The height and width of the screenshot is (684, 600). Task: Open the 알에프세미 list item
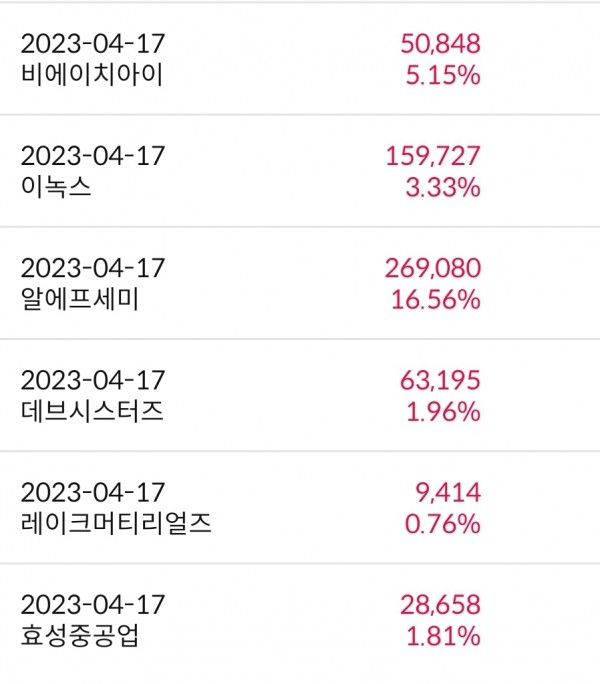click(79, 298)
